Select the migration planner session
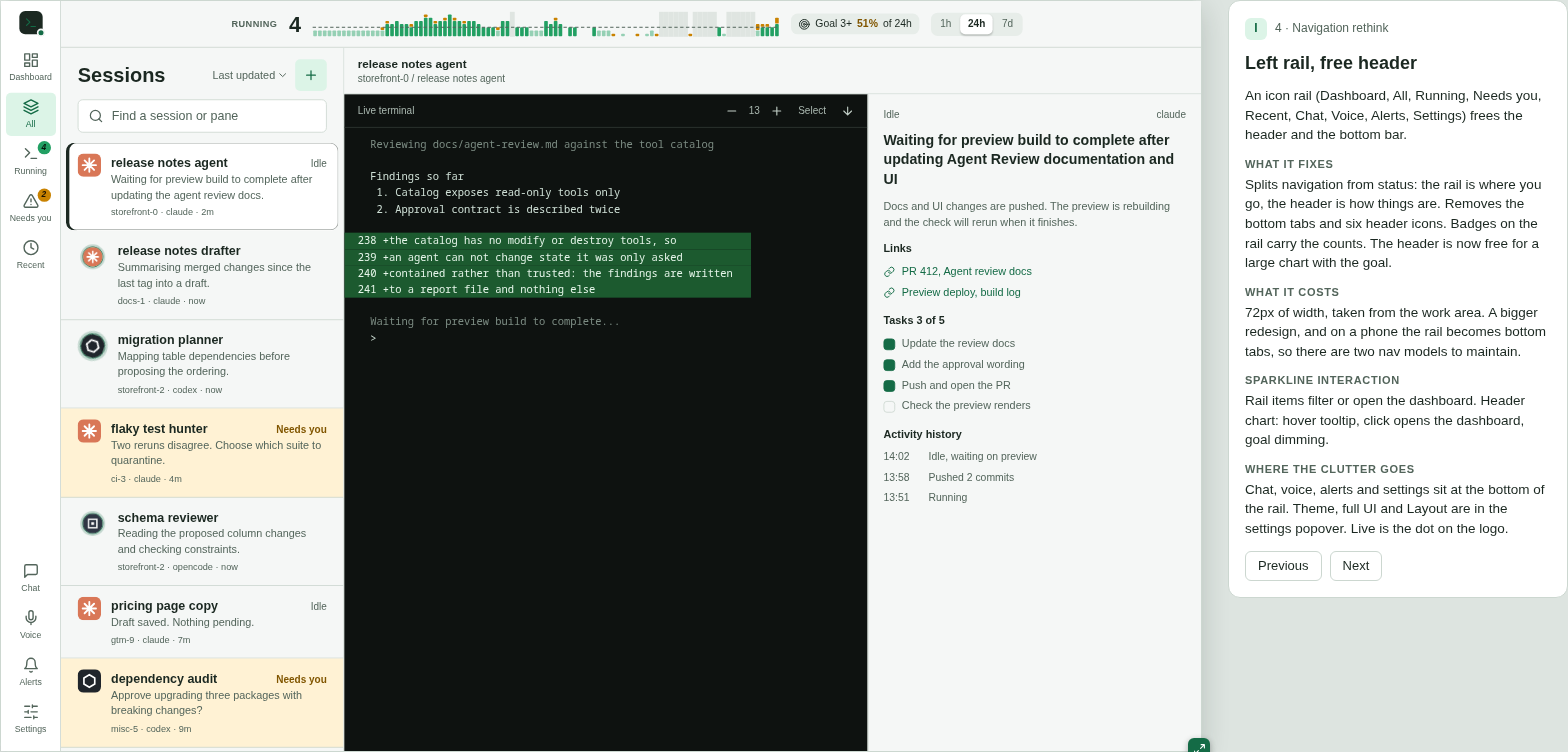This screenshot has width=1568, height=752. (202, 364)
